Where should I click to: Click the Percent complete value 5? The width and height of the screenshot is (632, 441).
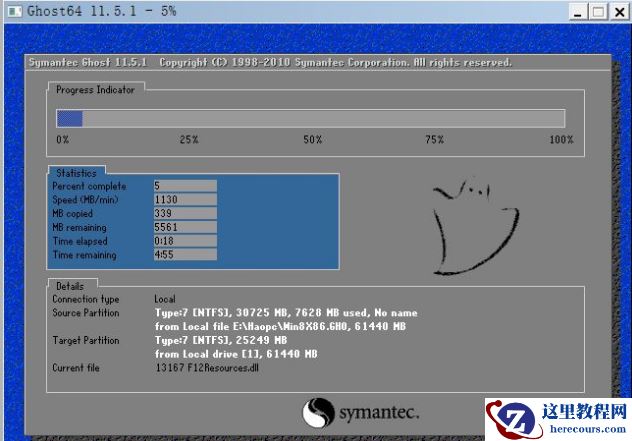click(x=185, y=186)
